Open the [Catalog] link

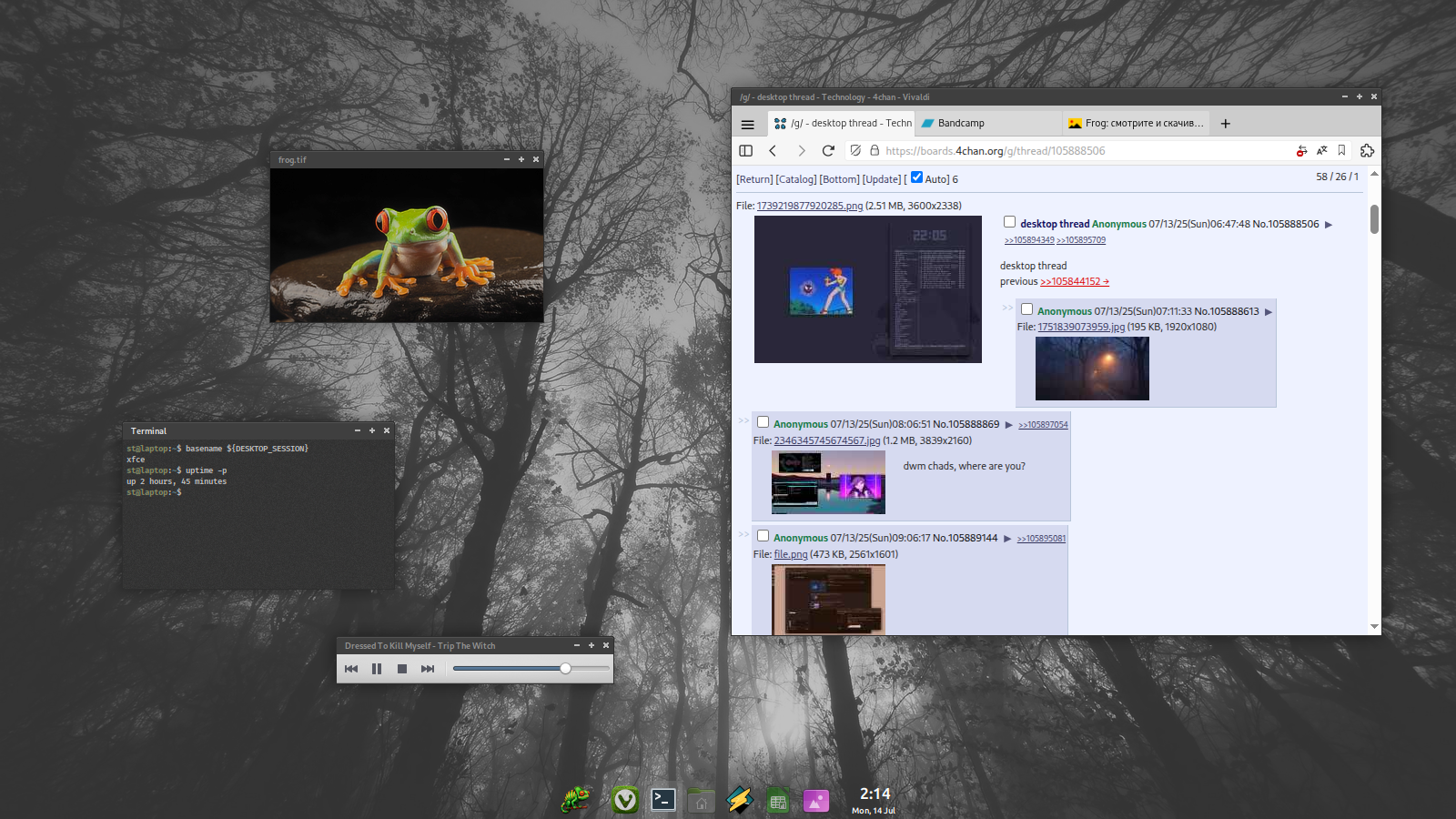coord(796,180)
